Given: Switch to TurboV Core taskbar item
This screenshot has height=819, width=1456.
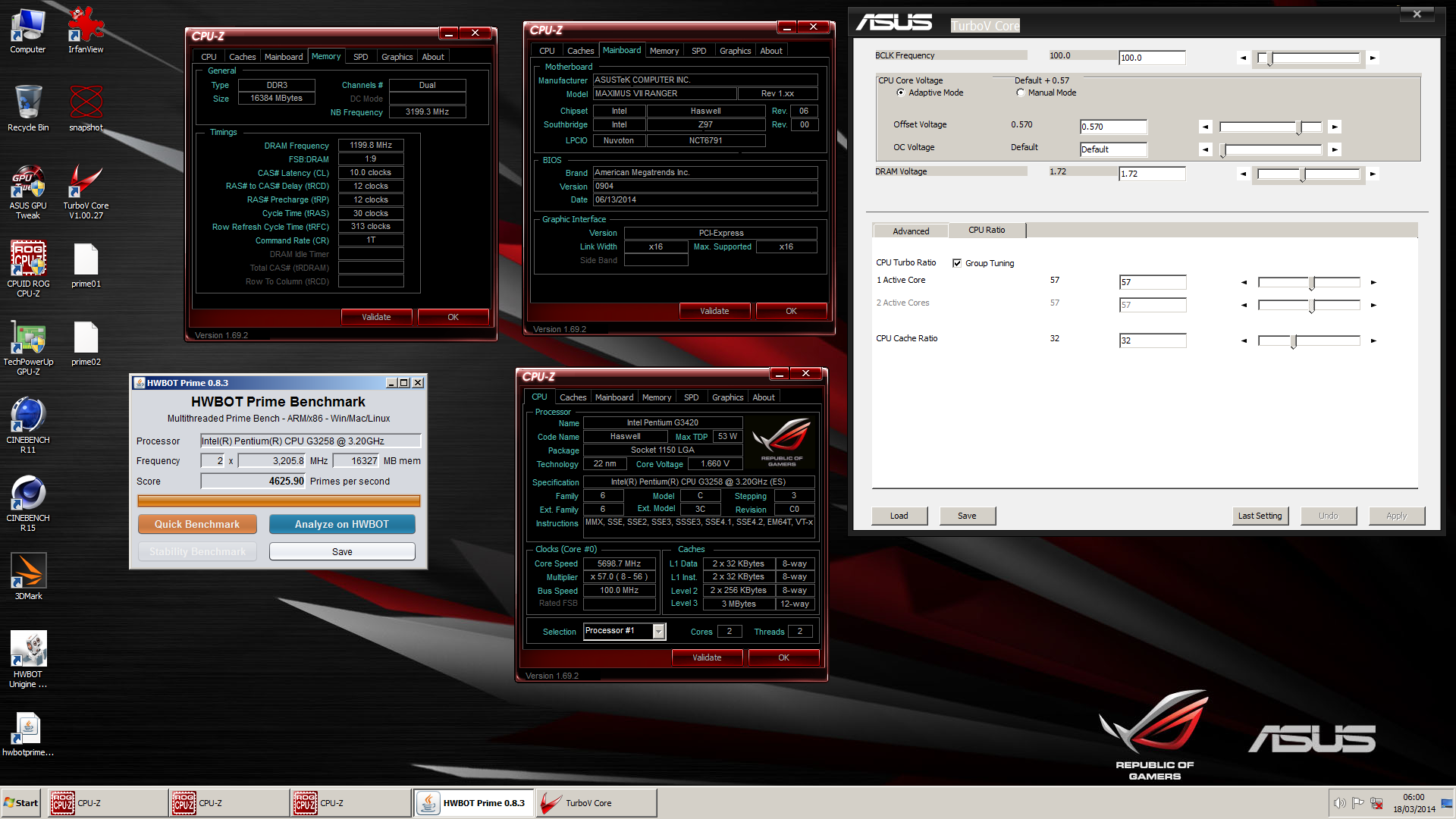Looking at the screenshot, I should (x=596, y=803).
